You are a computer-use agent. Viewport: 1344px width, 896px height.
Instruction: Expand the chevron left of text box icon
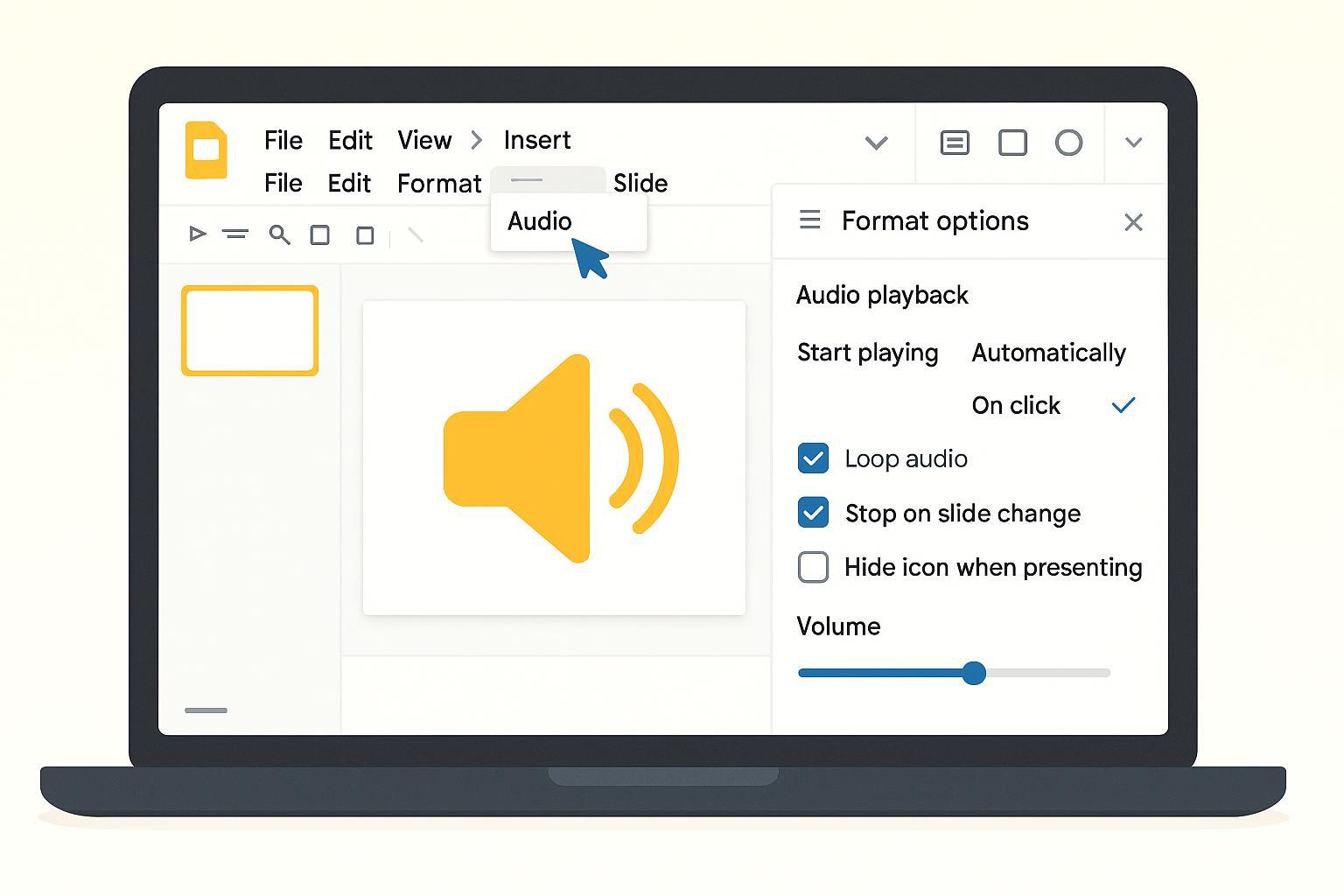pyautogui.click(x=876, y=143)
